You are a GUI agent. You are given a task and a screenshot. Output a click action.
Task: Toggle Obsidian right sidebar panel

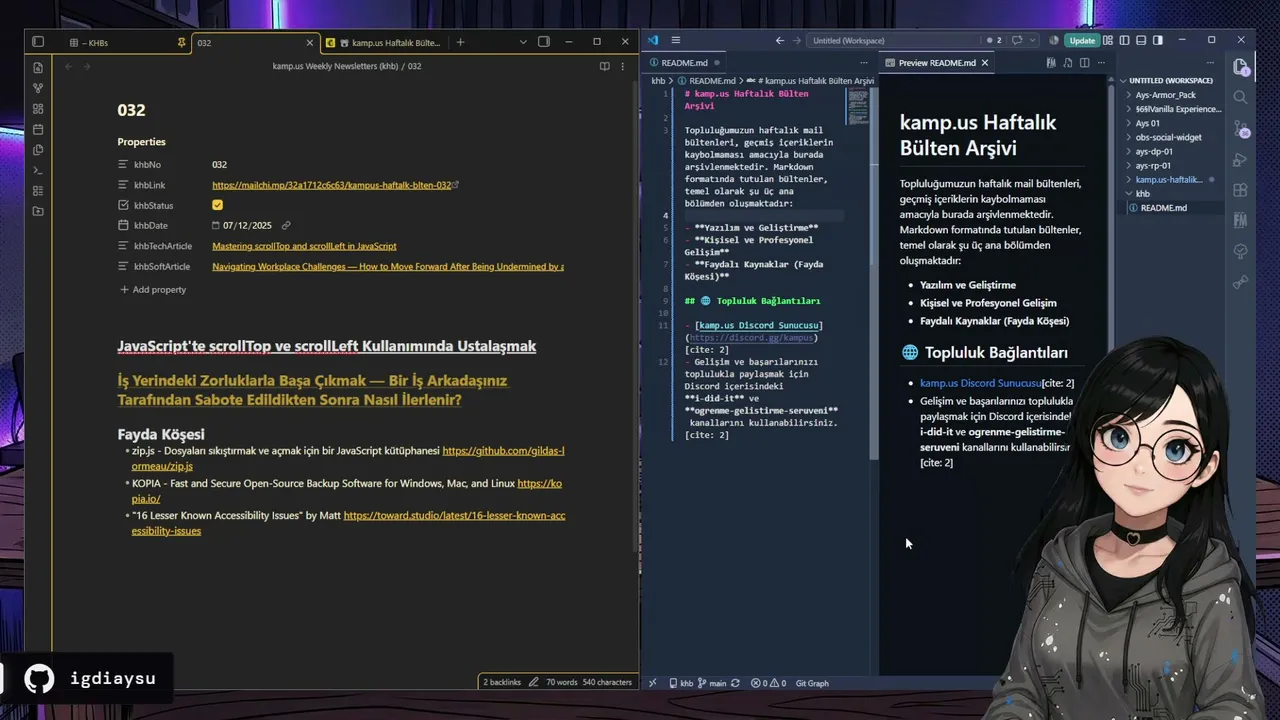click(544, 42)
